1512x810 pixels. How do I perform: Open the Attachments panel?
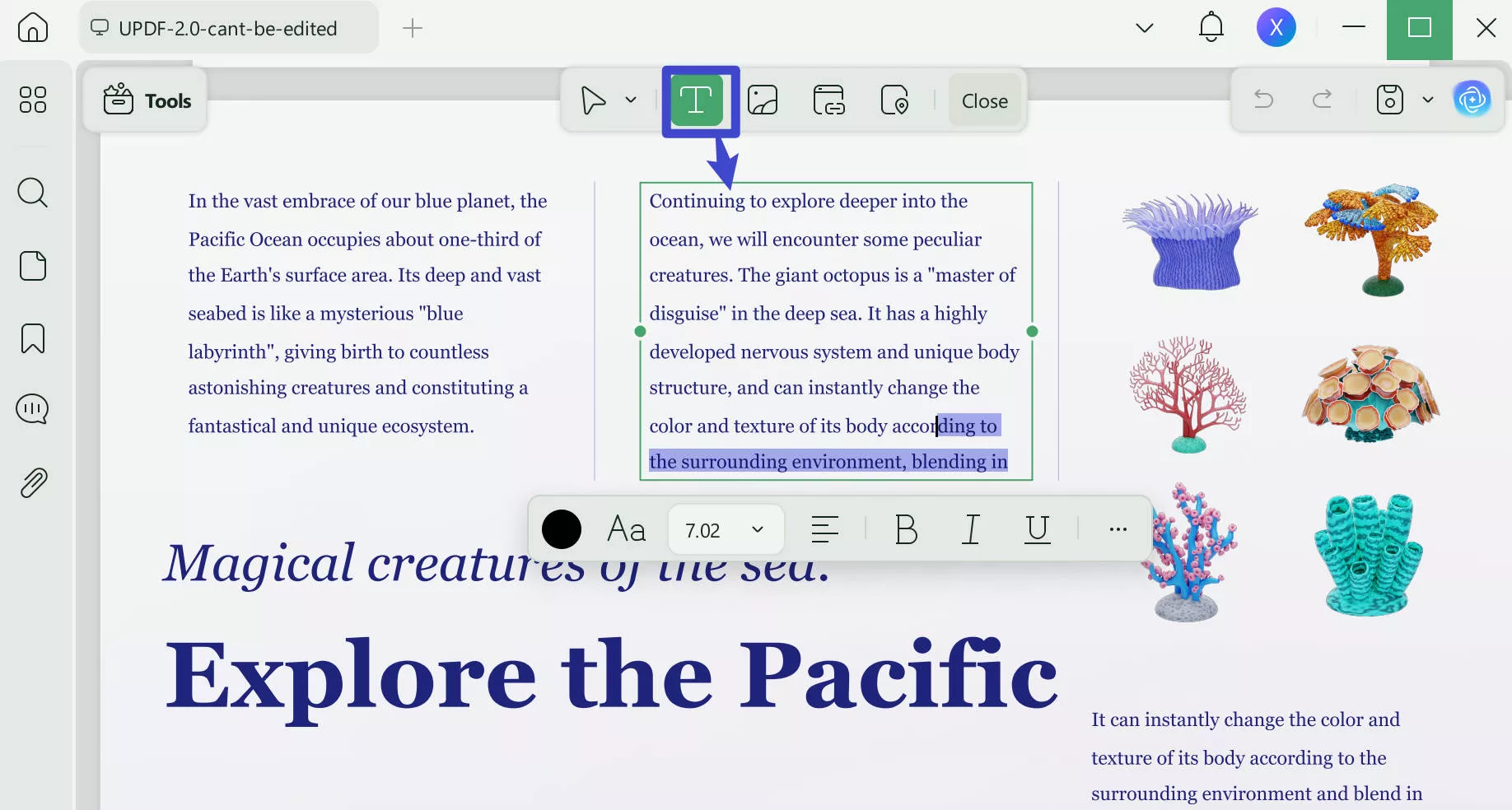click(32, 482)
